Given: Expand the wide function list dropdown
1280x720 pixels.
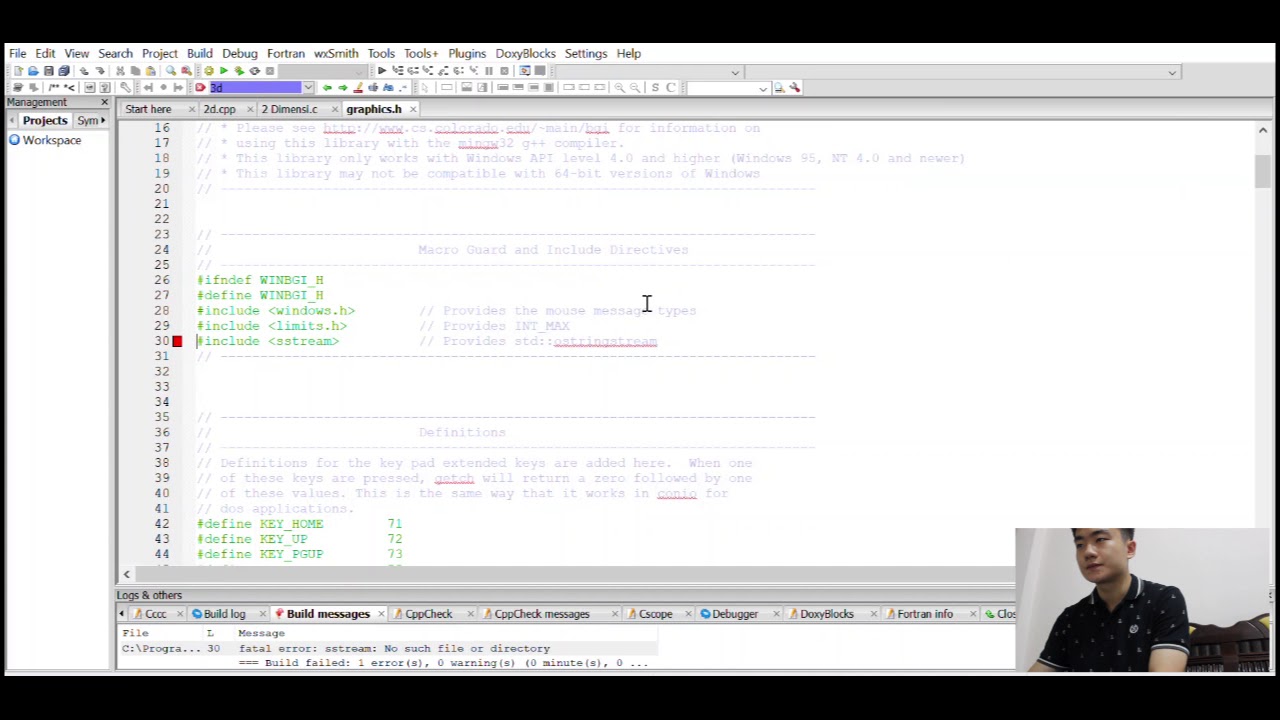Looking at the screenshot, I should [1172, 72].
